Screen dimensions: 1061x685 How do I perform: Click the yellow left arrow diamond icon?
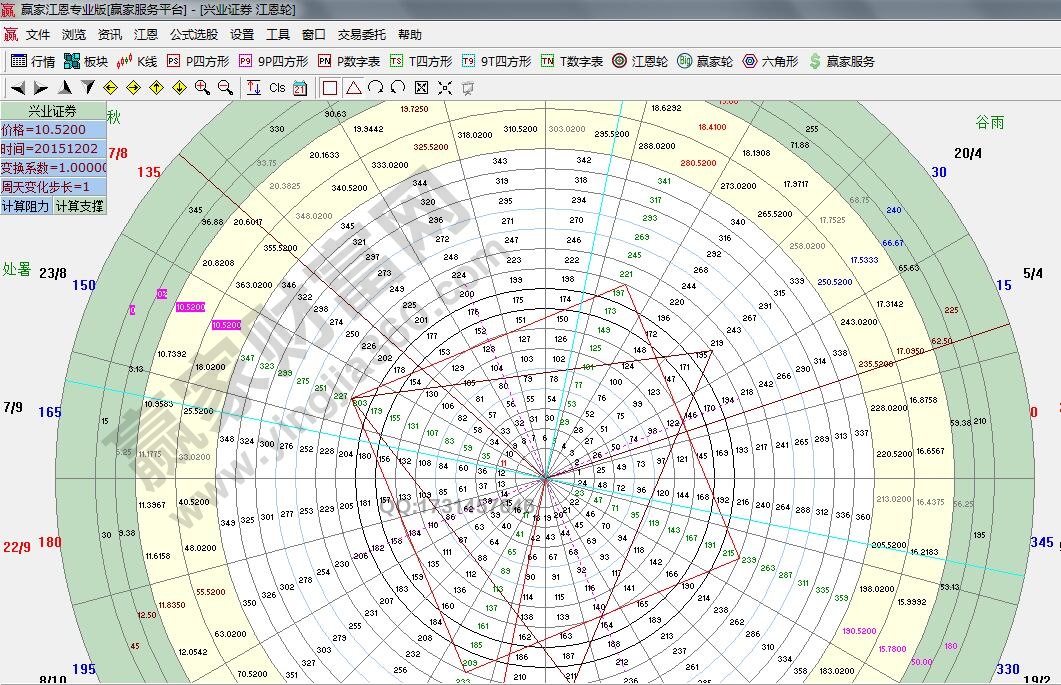click(111, 88)
